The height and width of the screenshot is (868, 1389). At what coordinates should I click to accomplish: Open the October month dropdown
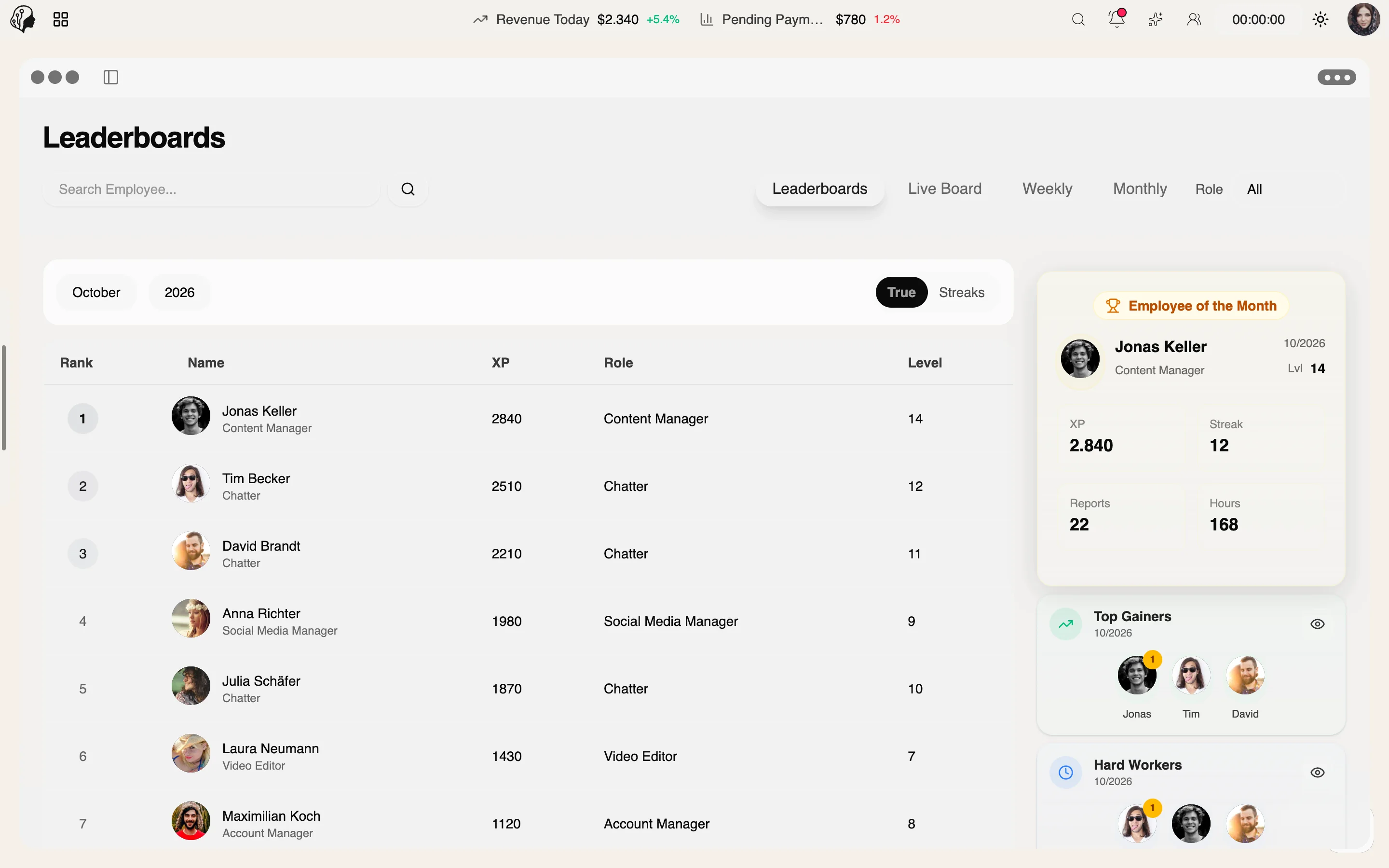tap(96, 292)
